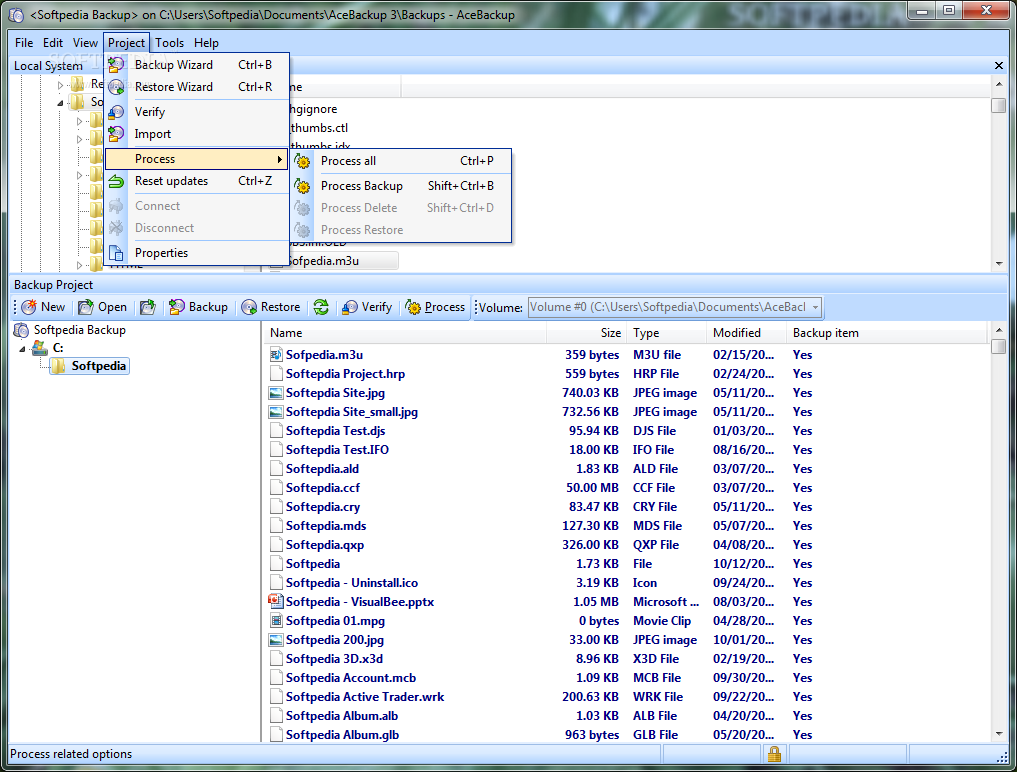Screen dimensions: 1017x772
Task: Click the down arrow of Local System scrollbar
Action: [999, 263]
